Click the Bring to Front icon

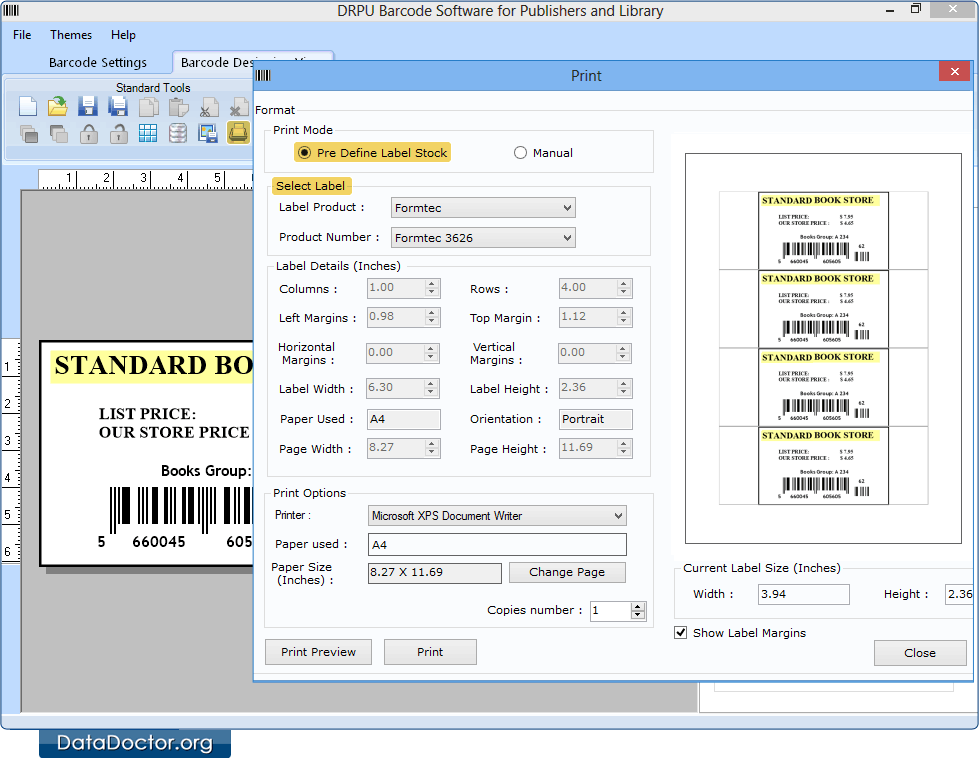(28, 133)
